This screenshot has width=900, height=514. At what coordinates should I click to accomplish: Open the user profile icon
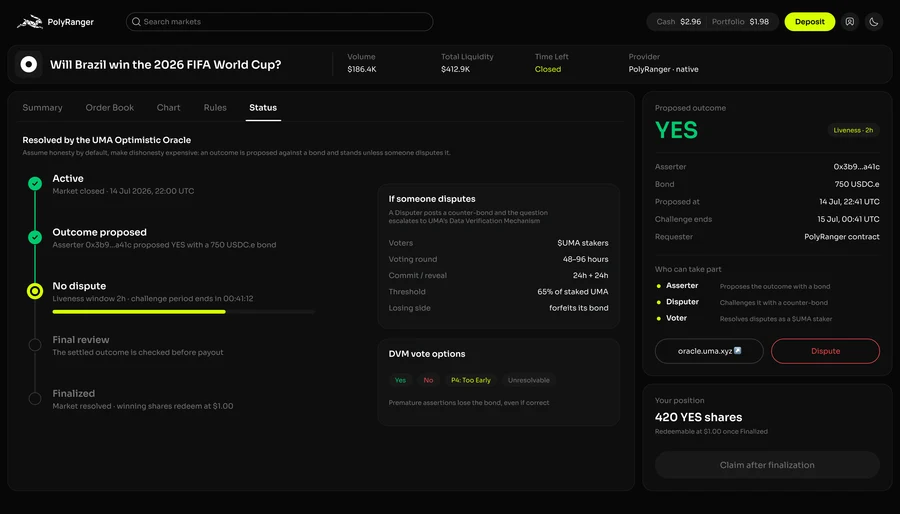click(849, 22)
